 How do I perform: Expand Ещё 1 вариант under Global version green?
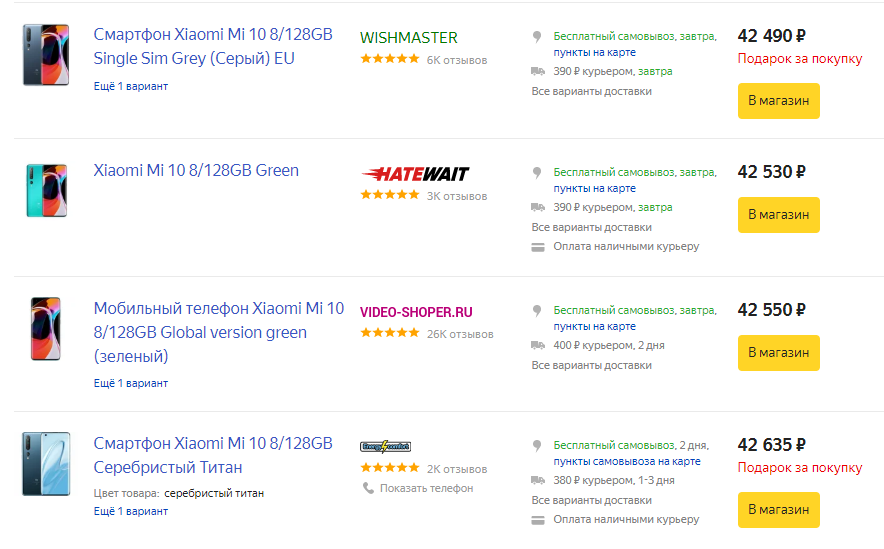click(131, 383)
